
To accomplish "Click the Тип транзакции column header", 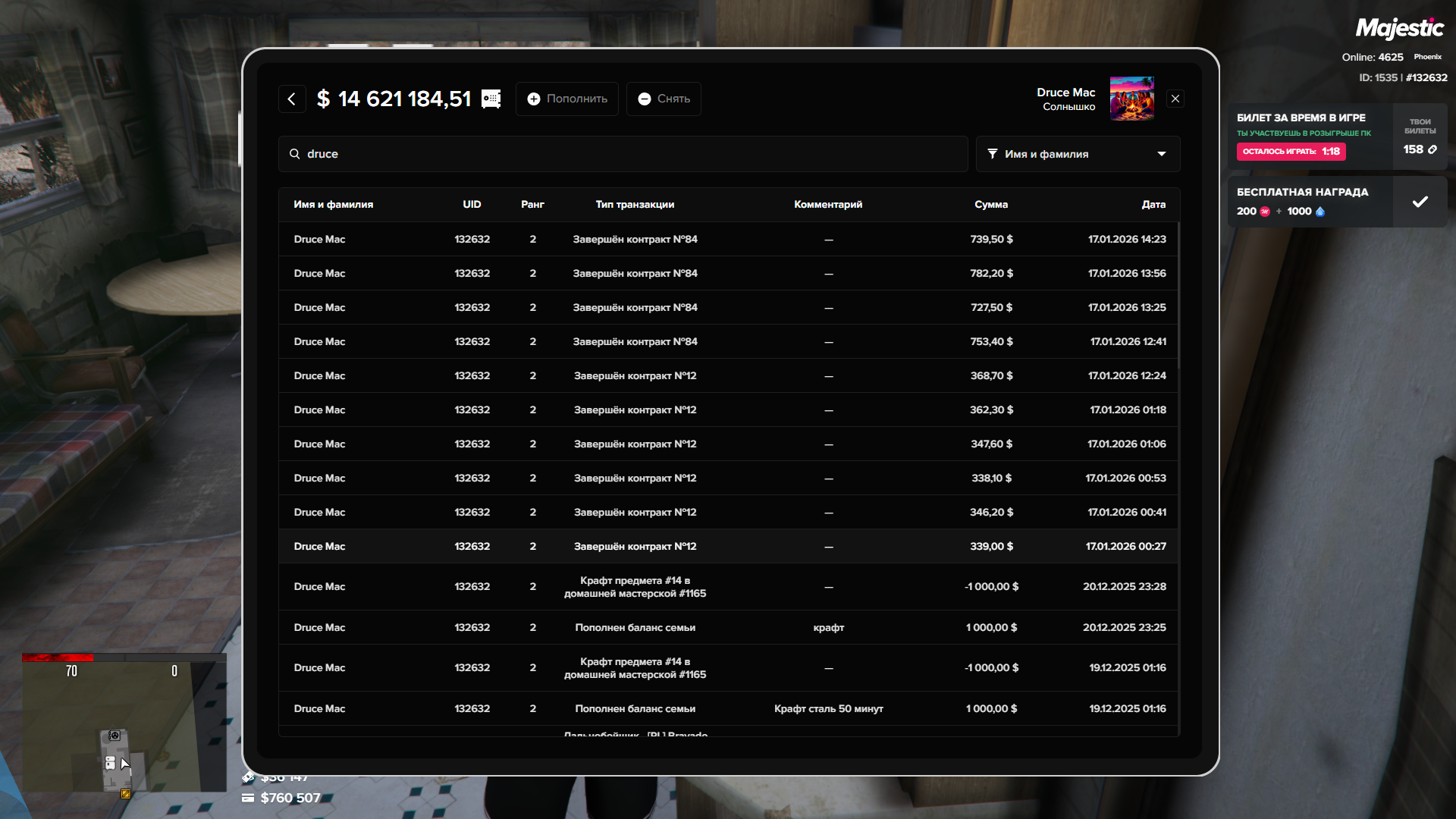I will (635, 205).
